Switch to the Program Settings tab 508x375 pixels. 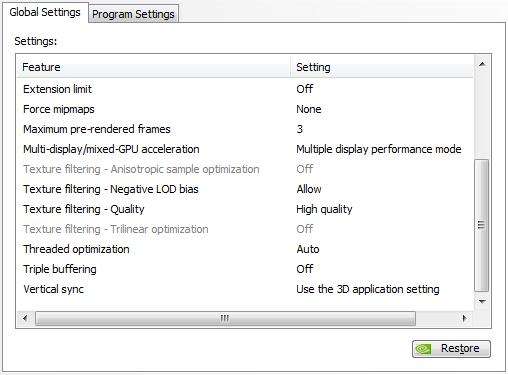pyautogui.click(x=133, y=14)
